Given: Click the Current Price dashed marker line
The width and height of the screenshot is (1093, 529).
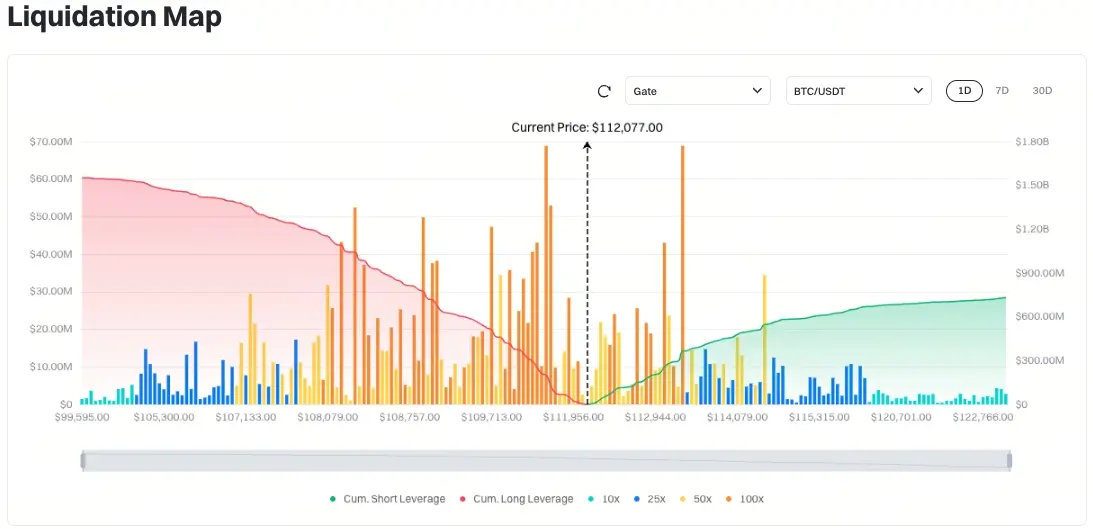Looking at the screenshot, I should [x=587, y=273].
